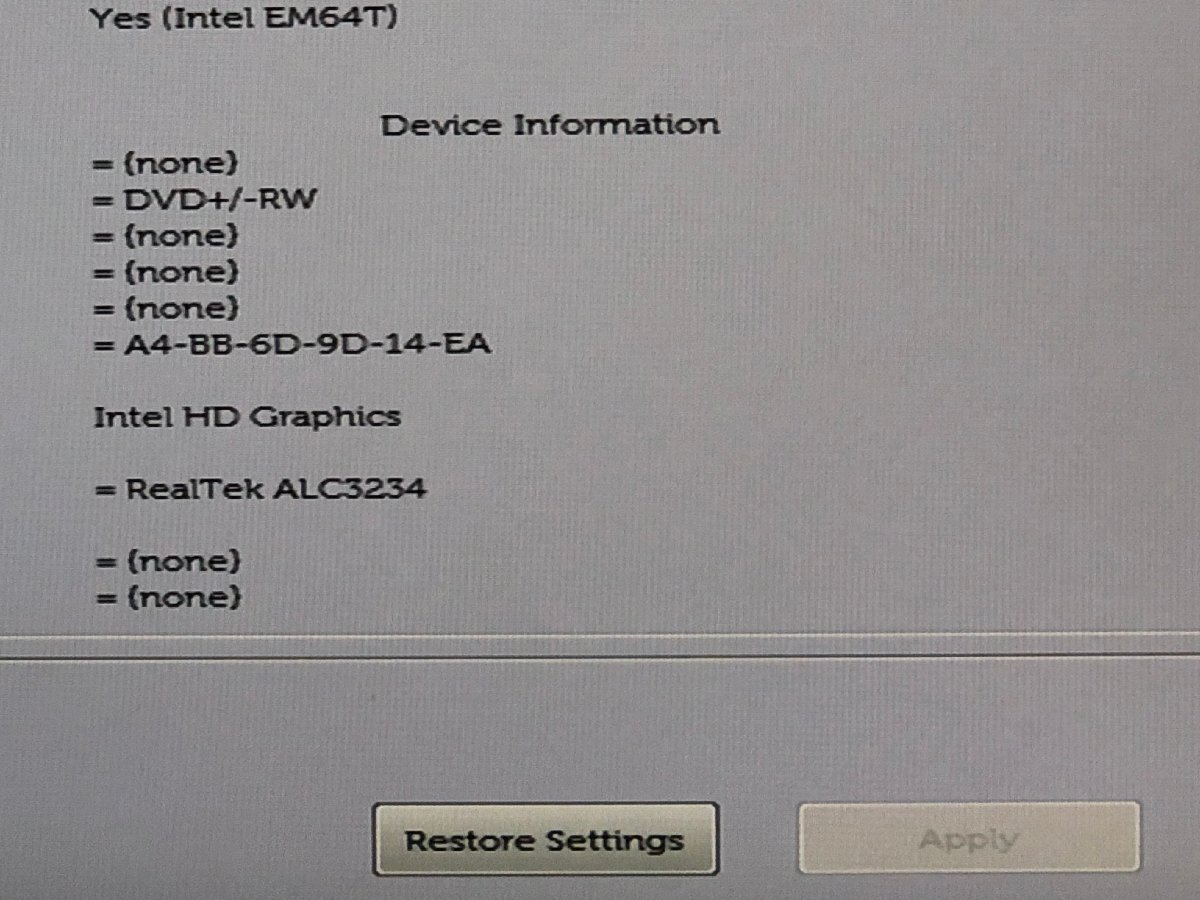Click the (none) entry directly above DVD+/-RW

point(181,163)
